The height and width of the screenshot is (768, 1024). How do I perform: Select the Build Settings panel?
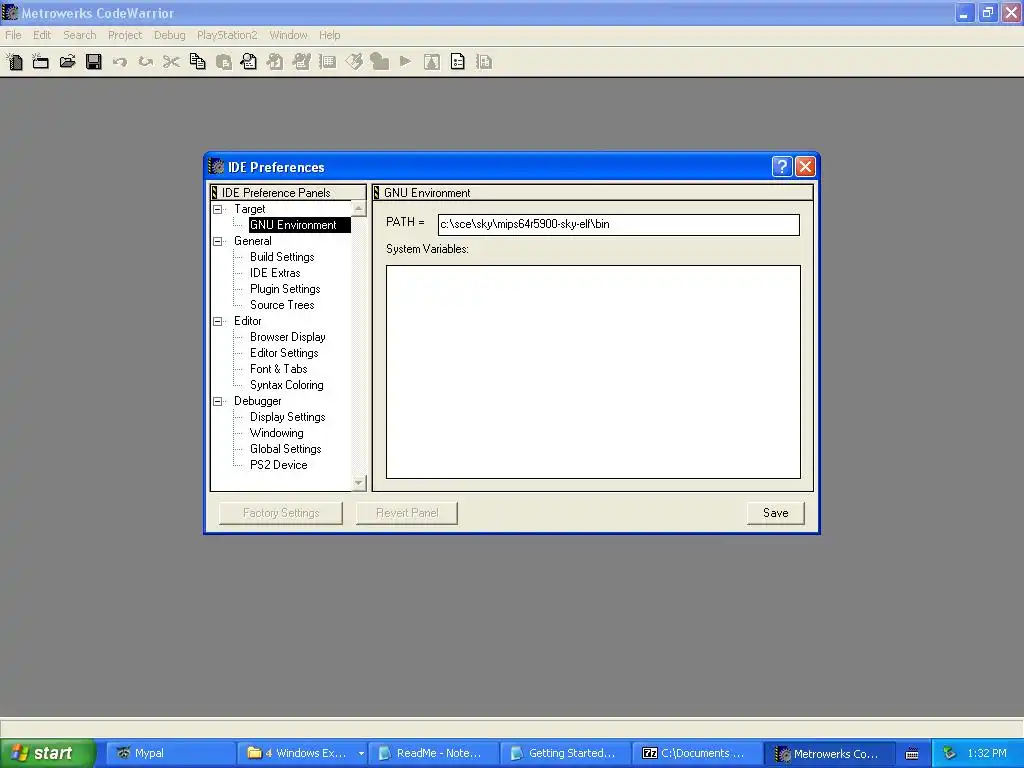[282, 257]
